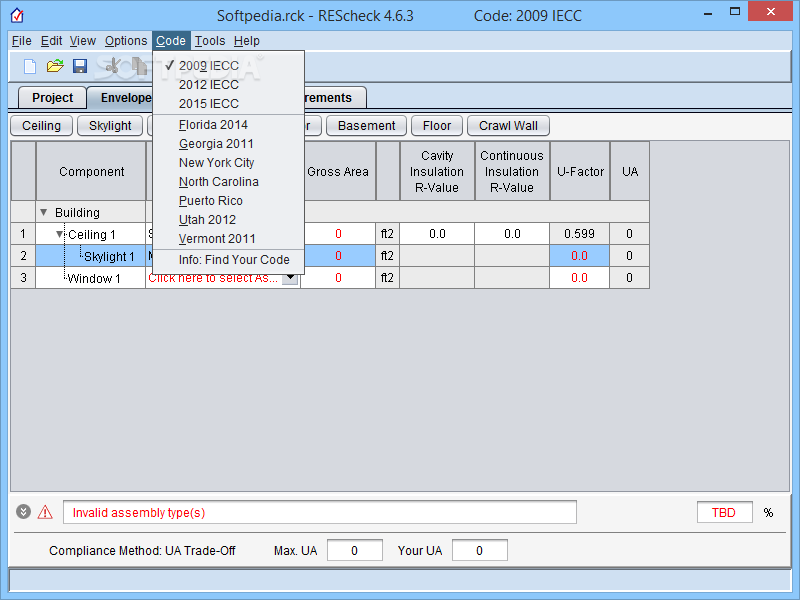Viewport: 800px width, 600px height.
Task: Select the Ceiling 1 component cell
Action: click(91, 234)
